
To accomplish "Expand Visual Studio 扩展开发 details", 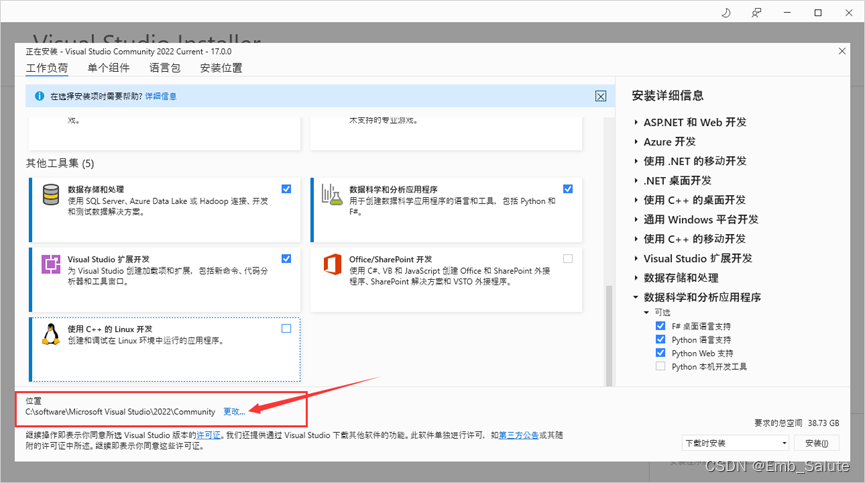I will pos(636,259).
